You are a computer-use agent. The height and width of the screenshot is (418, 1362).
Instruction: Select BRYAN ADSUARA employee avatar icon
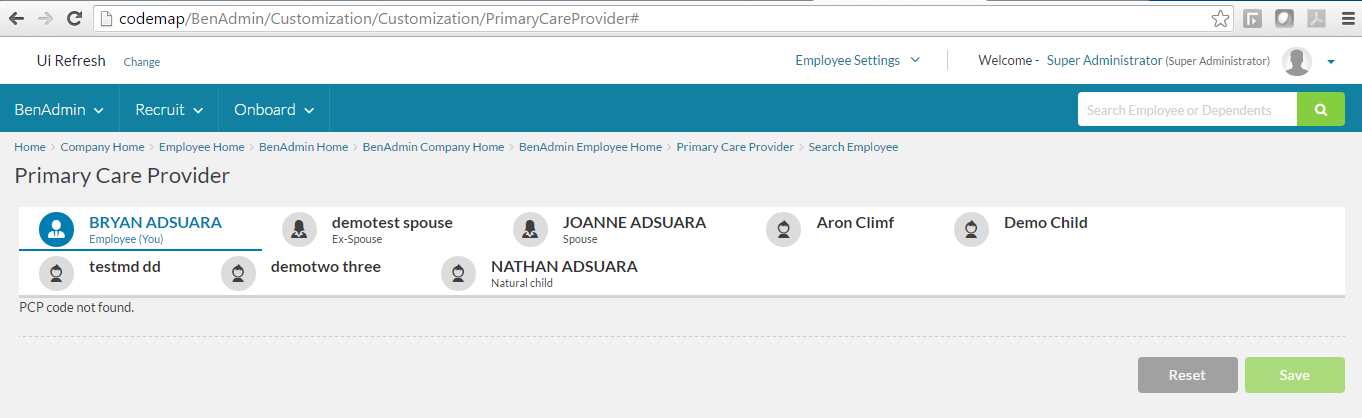(57, 230)
